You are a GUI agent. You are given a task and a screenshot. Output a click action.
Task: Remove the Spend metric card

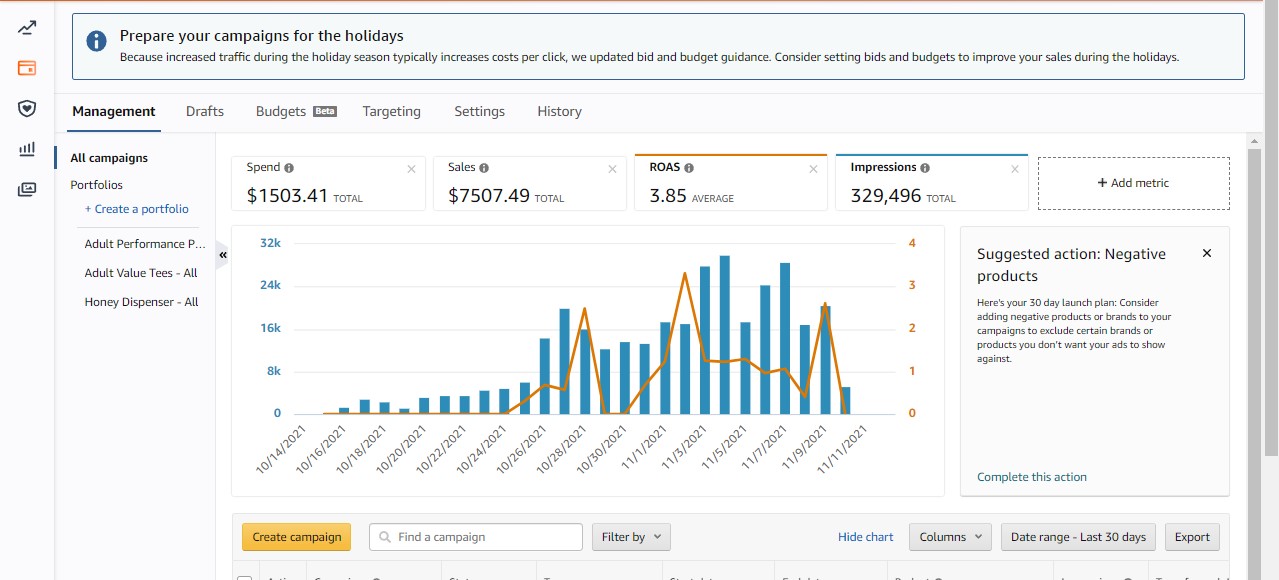(411, 169)
